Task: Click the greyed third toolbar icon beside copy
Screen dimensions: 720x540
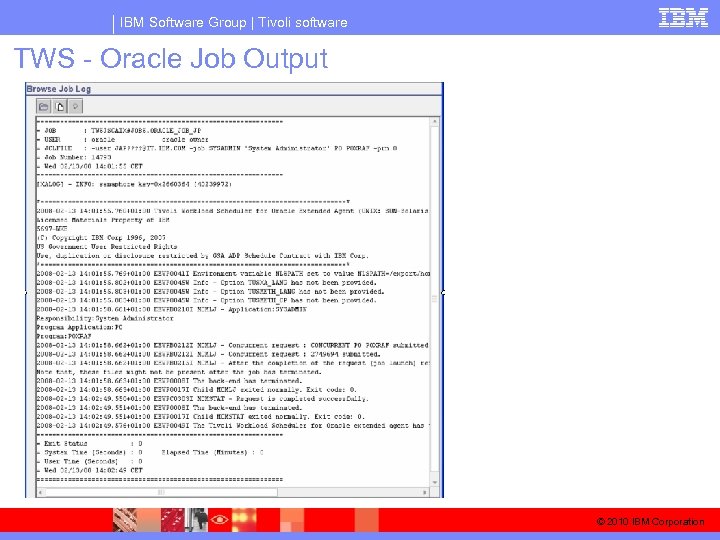Action: tap(75, 107)
